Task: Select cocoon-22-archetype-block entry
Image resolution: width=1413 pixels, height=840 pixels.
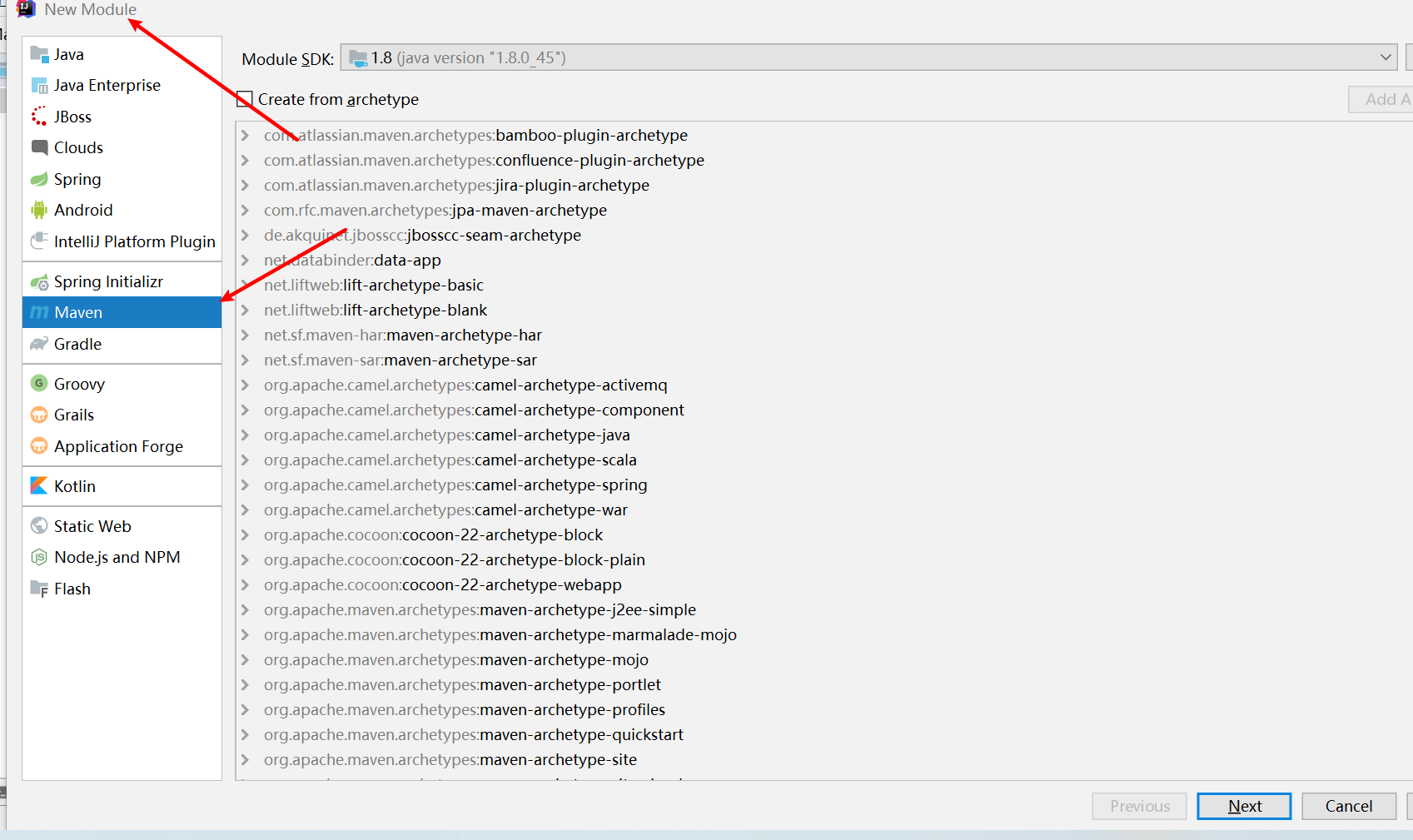Action: [x=433, y=534]
